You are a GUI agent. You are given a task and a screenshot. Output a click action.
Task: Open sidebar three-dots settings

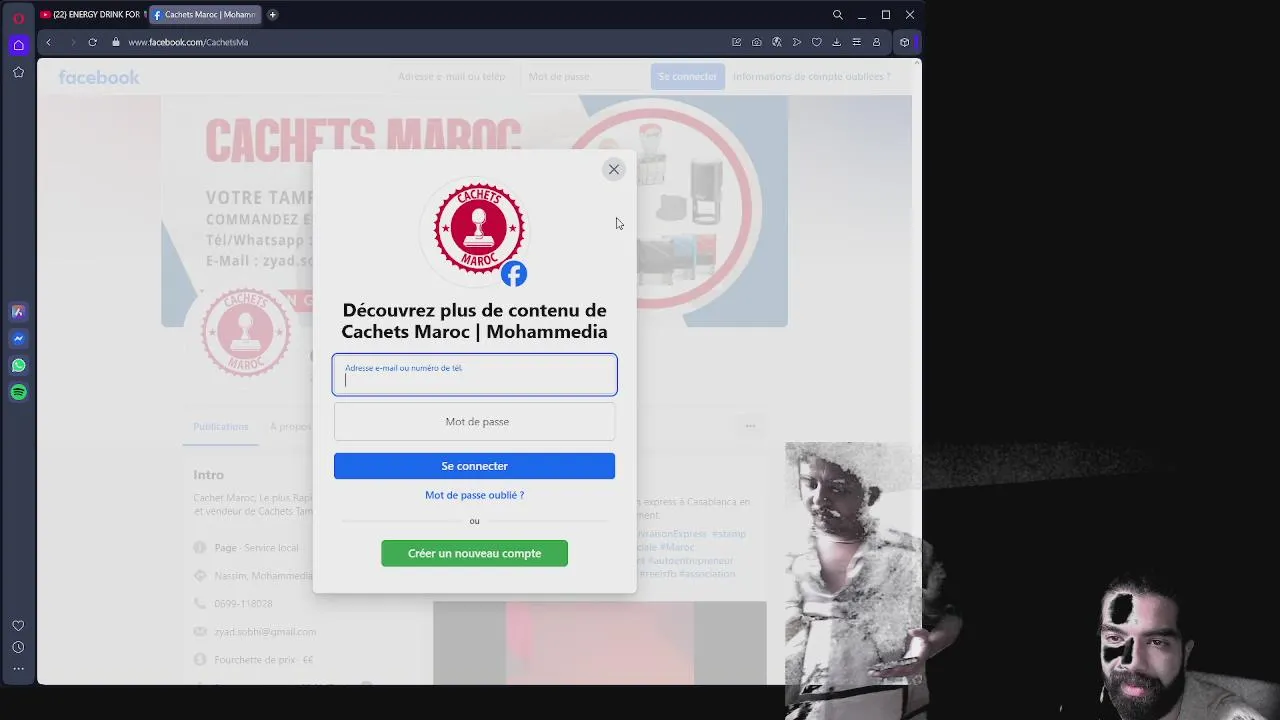(x=18, y=669)
